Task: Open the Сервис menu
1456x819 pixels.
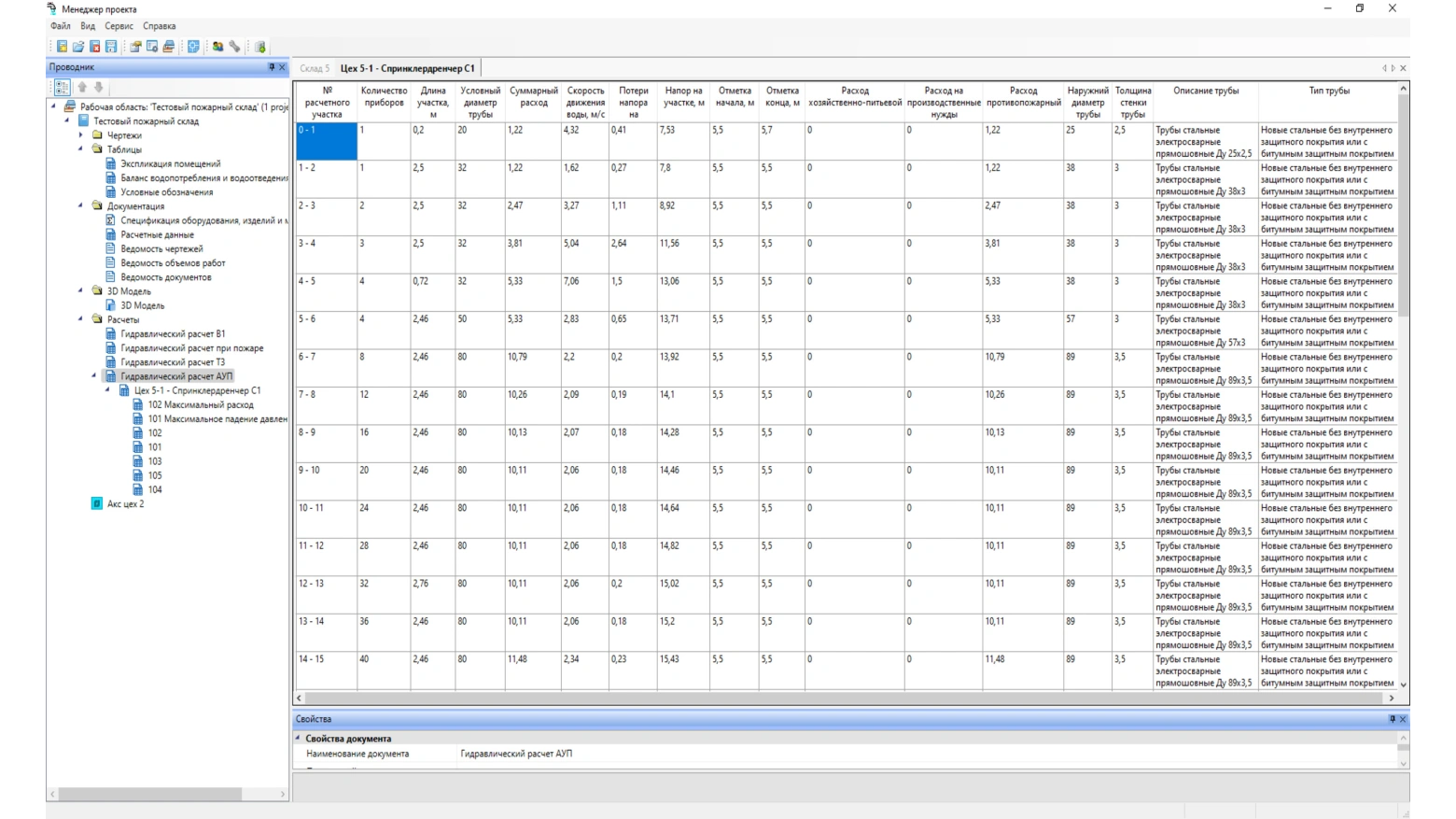Action: pyautogui.click(x=119, y=26)
